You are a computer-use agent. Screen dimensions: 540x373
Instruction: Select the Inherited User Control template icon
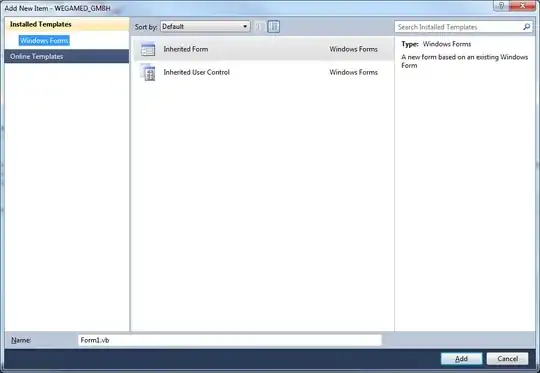point(148,72)
